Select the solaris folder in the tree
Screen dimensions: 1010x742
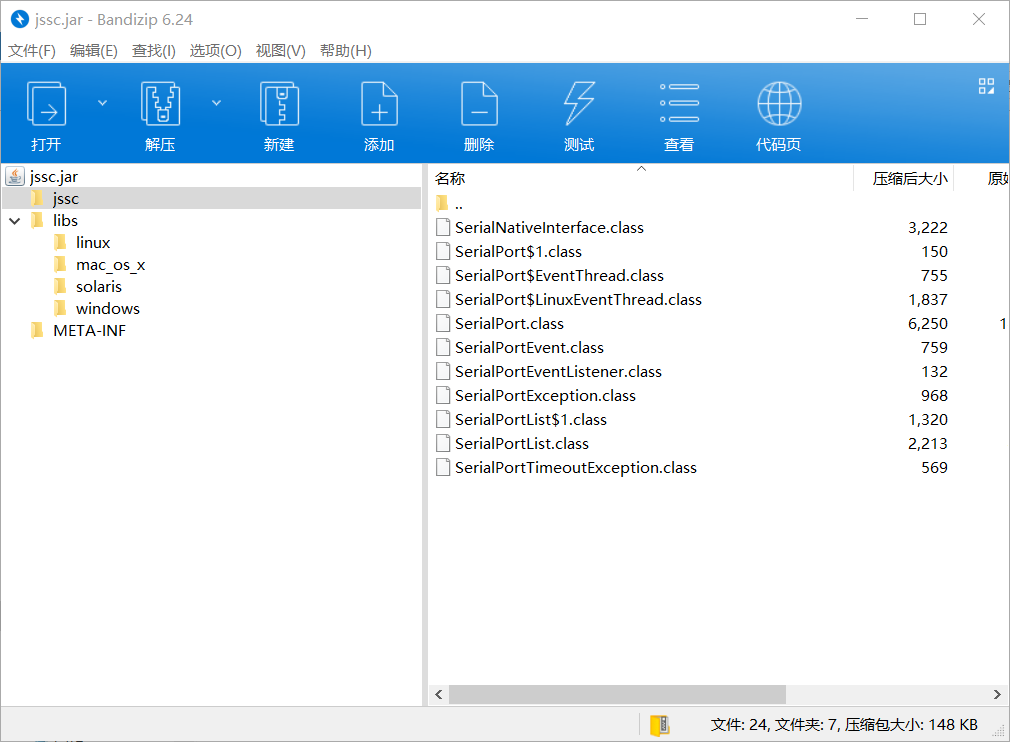tap(99, 287)
